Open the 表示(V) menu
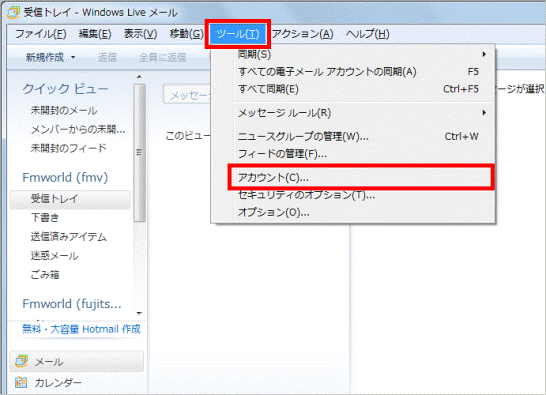This screenshot has height=395, width=546. 140,34
